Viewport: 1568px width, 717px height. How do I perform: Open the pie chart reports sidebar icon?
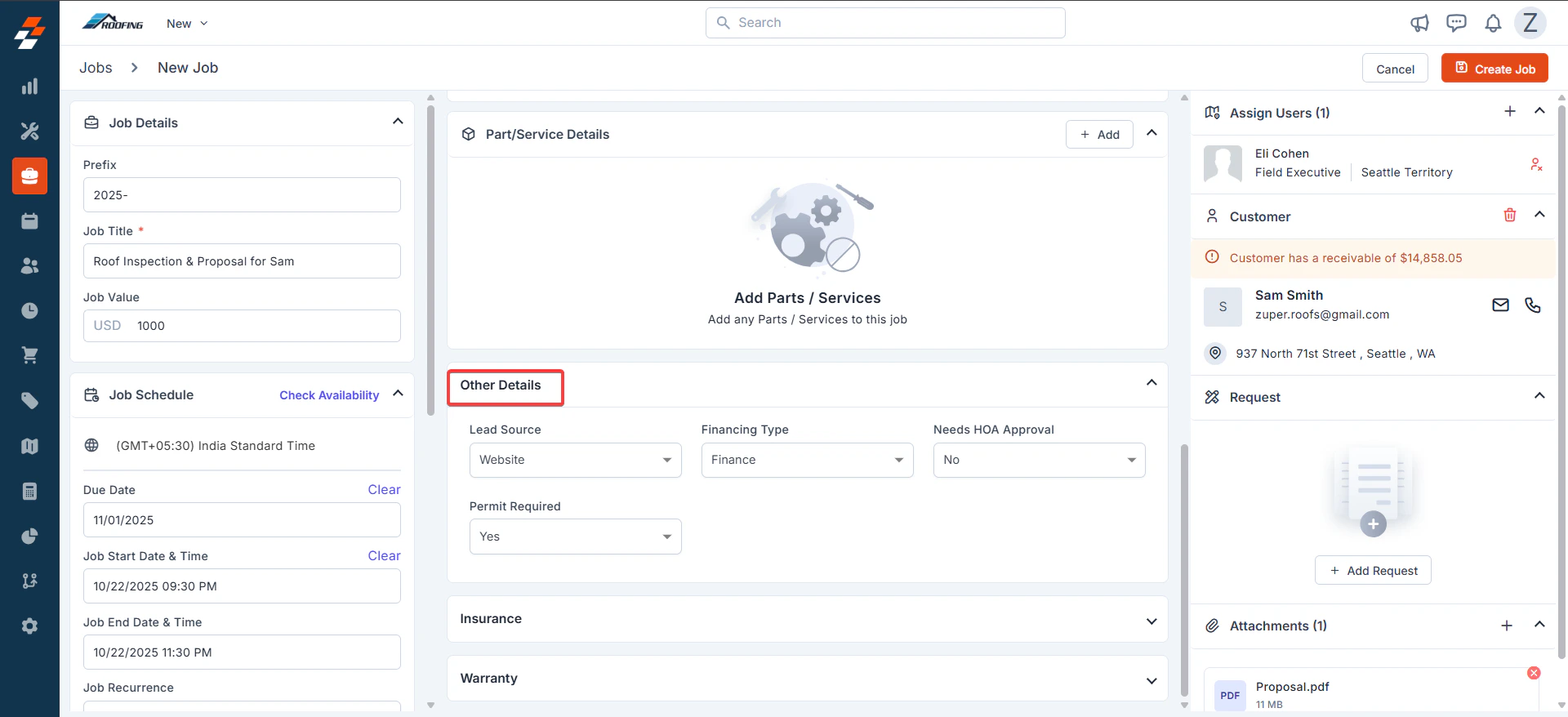coord(29,536)
